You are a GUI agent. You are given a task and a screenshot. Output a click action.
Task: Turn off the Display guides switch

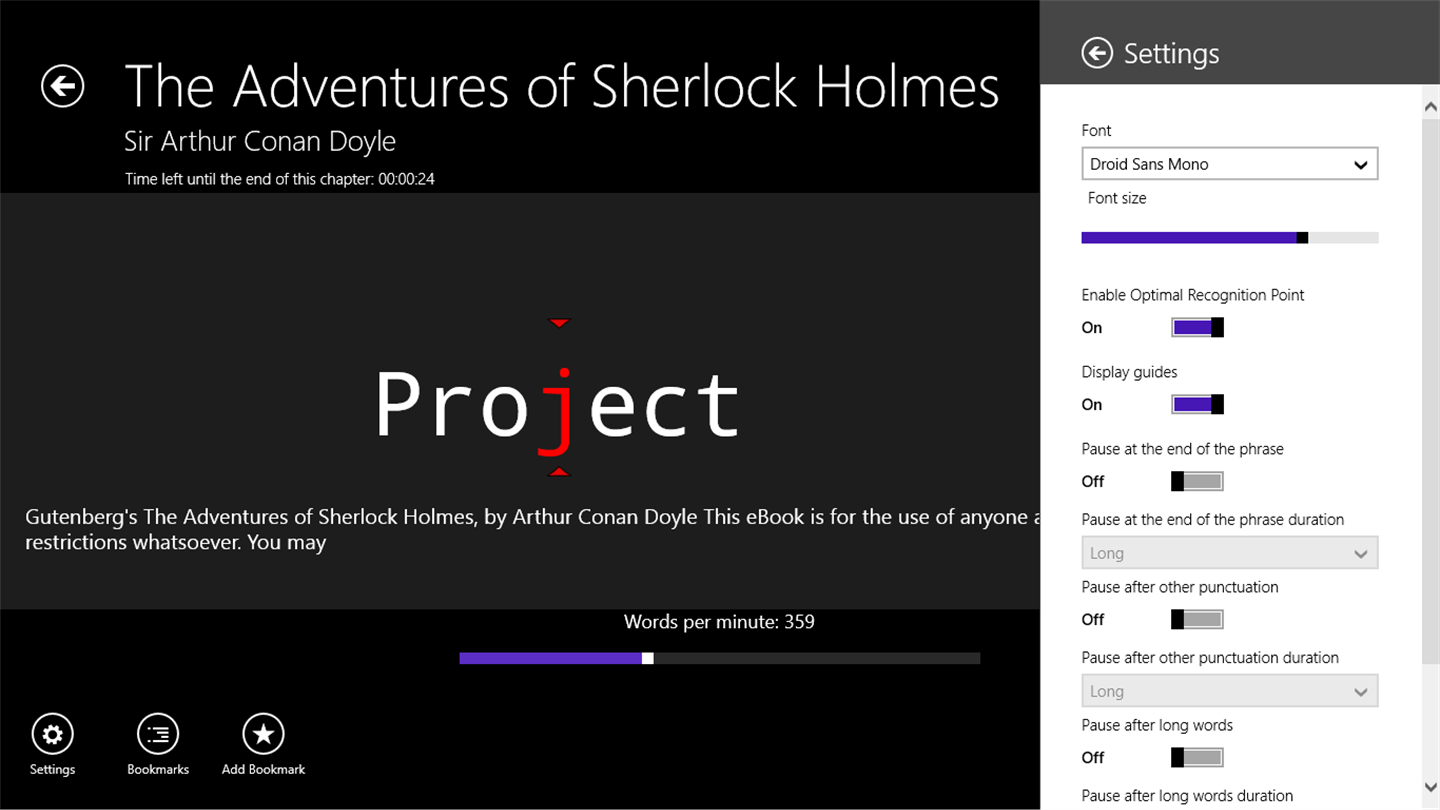coord(1197,404)
